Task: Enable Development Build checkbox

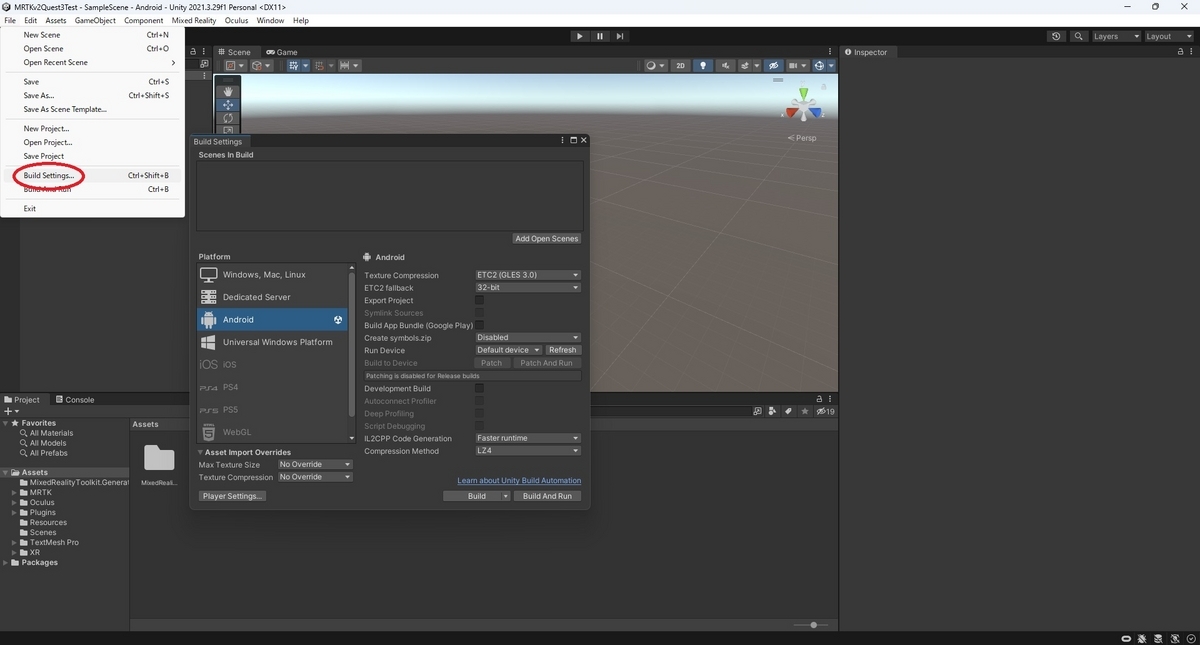Action: 479,388
